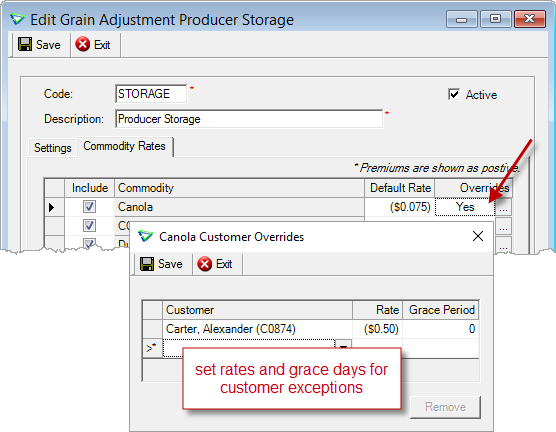
Task: Select Carter, Alexander (C0874) customer cell
Action: (x=257, y=329)
